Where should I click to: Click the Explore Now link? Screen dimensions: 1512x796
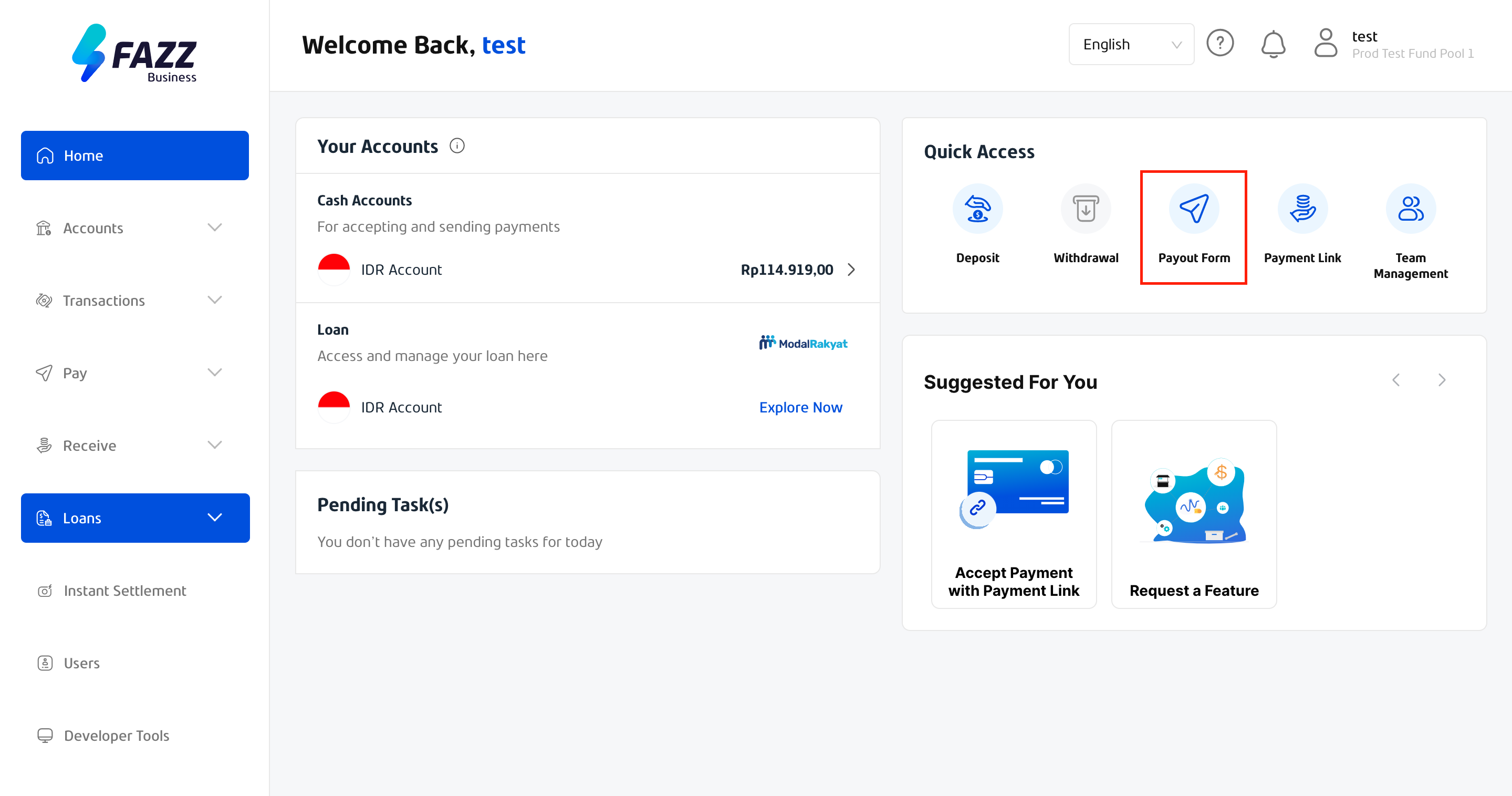800,407
